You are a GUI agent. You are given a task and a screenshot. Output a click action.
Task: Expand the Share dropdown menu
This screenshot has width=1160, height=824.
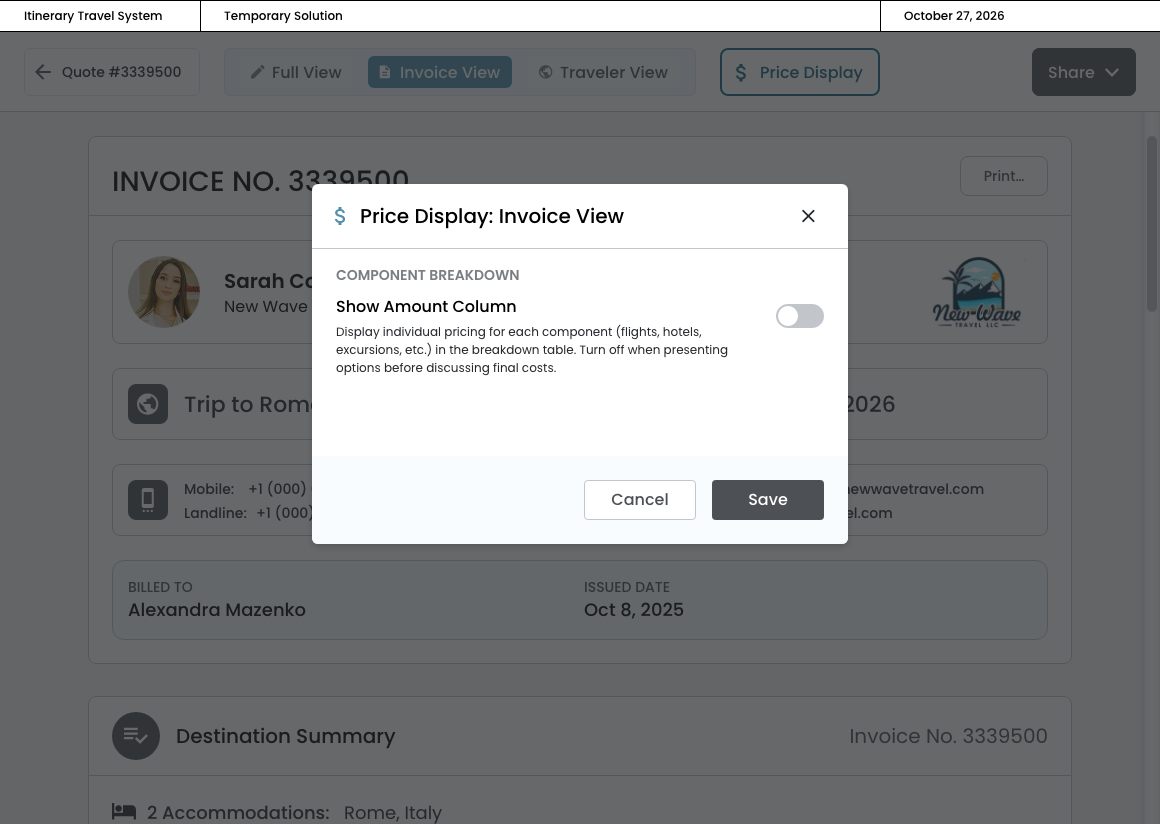point(1083,72)
